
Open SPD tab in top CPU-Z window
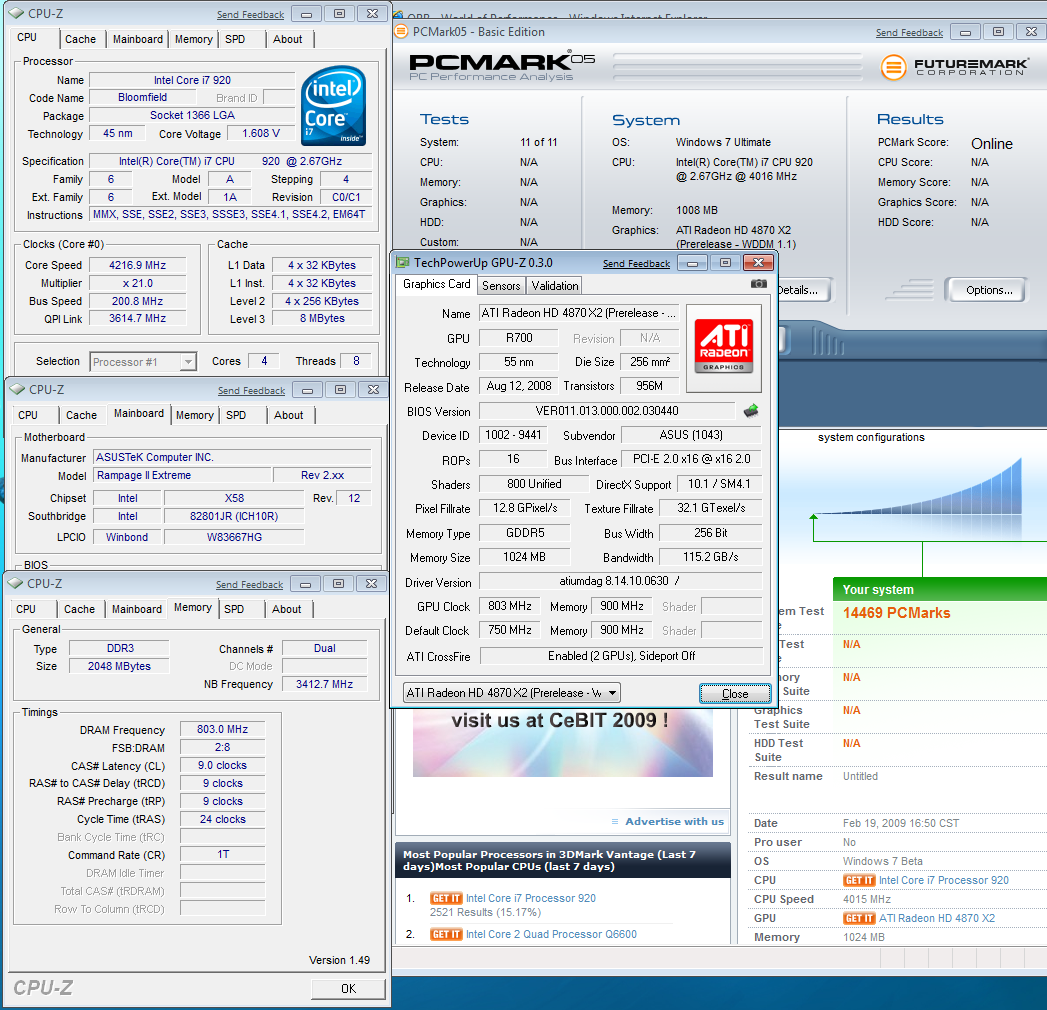point(235,39)
